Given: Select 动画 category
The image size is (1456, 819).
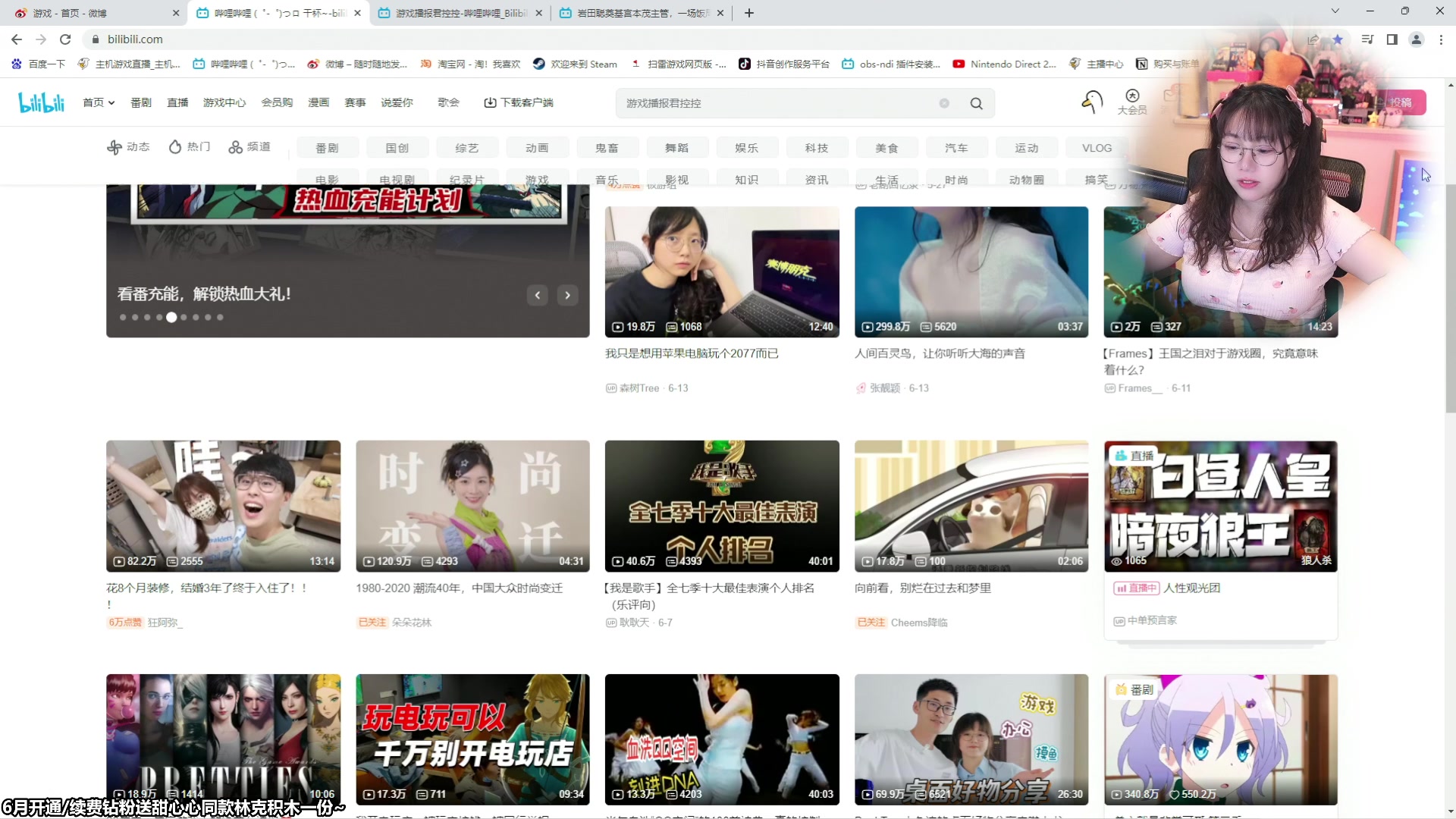Looking at the screenshot, I should 537,148.
